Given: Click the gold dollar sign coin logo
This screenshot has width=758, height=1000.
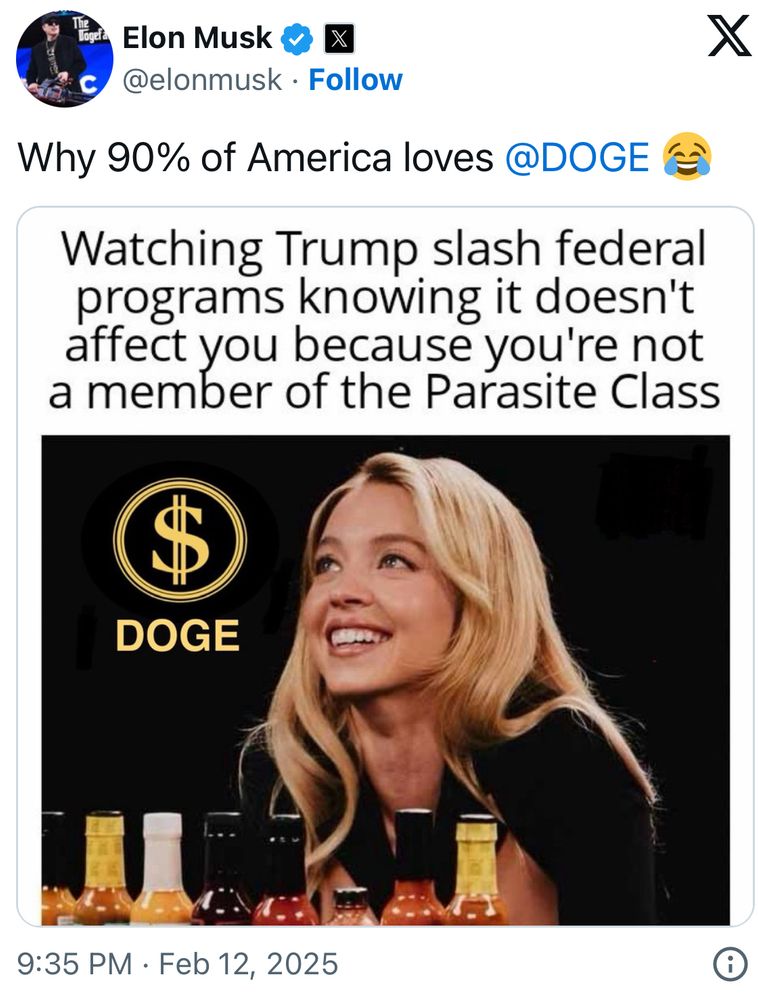Looking at the screenshot, I should [x=180, y=540].
